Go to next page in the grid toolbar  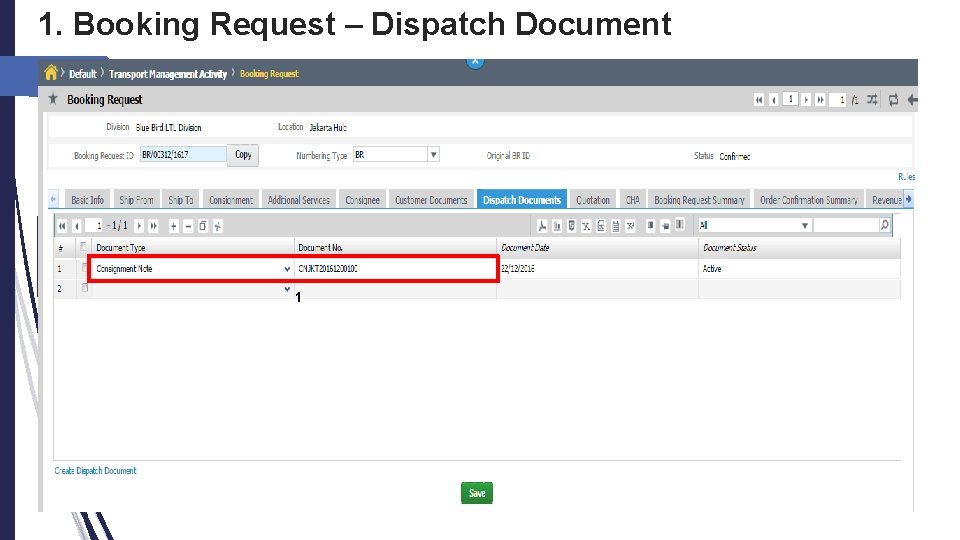pyautogui.click(x=139, y=226)
